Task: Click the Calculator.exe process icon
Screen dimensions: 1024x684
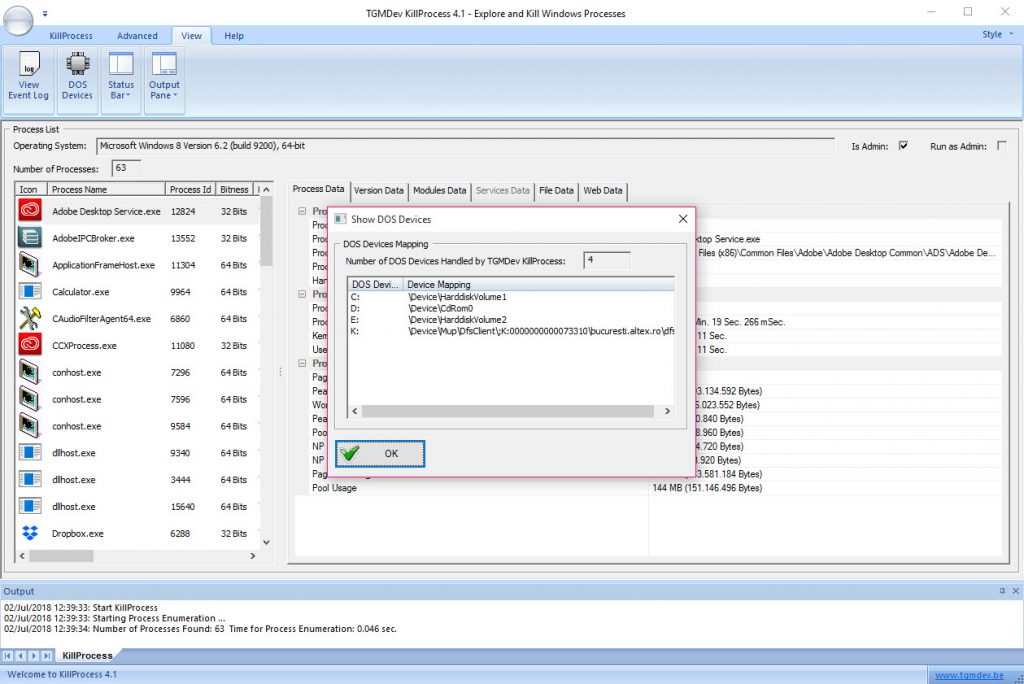Action: click(x=30, y=291)
